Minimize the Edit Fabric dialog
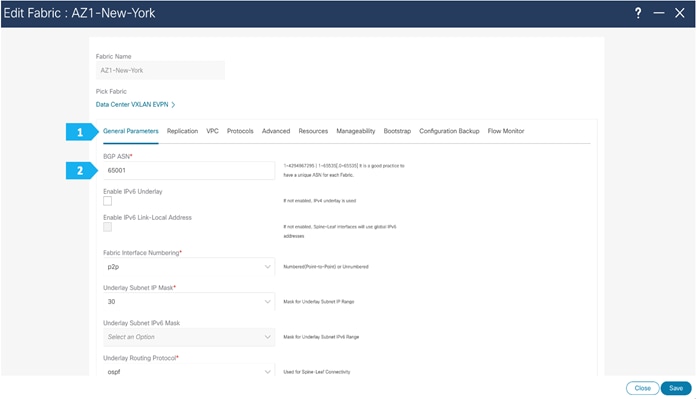This screenshot has height=399, width=696. (659, 13)
